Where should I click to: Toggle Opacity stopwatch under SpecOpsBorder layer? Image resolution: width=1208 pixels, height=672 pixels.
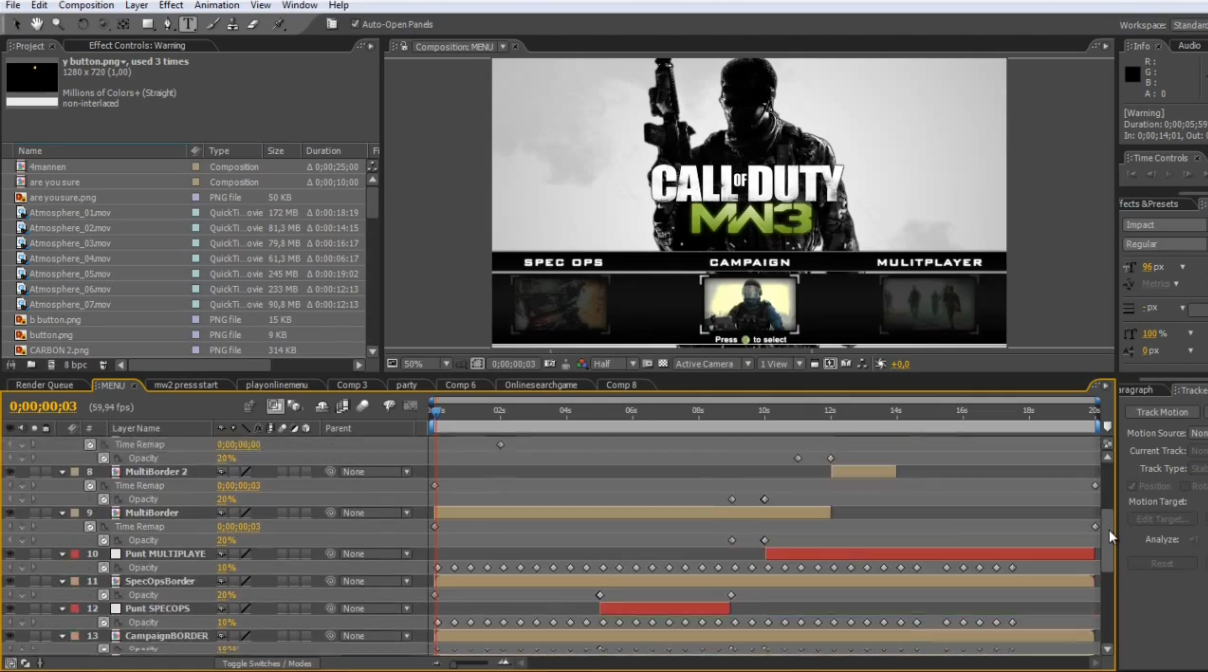pos(103,595)
